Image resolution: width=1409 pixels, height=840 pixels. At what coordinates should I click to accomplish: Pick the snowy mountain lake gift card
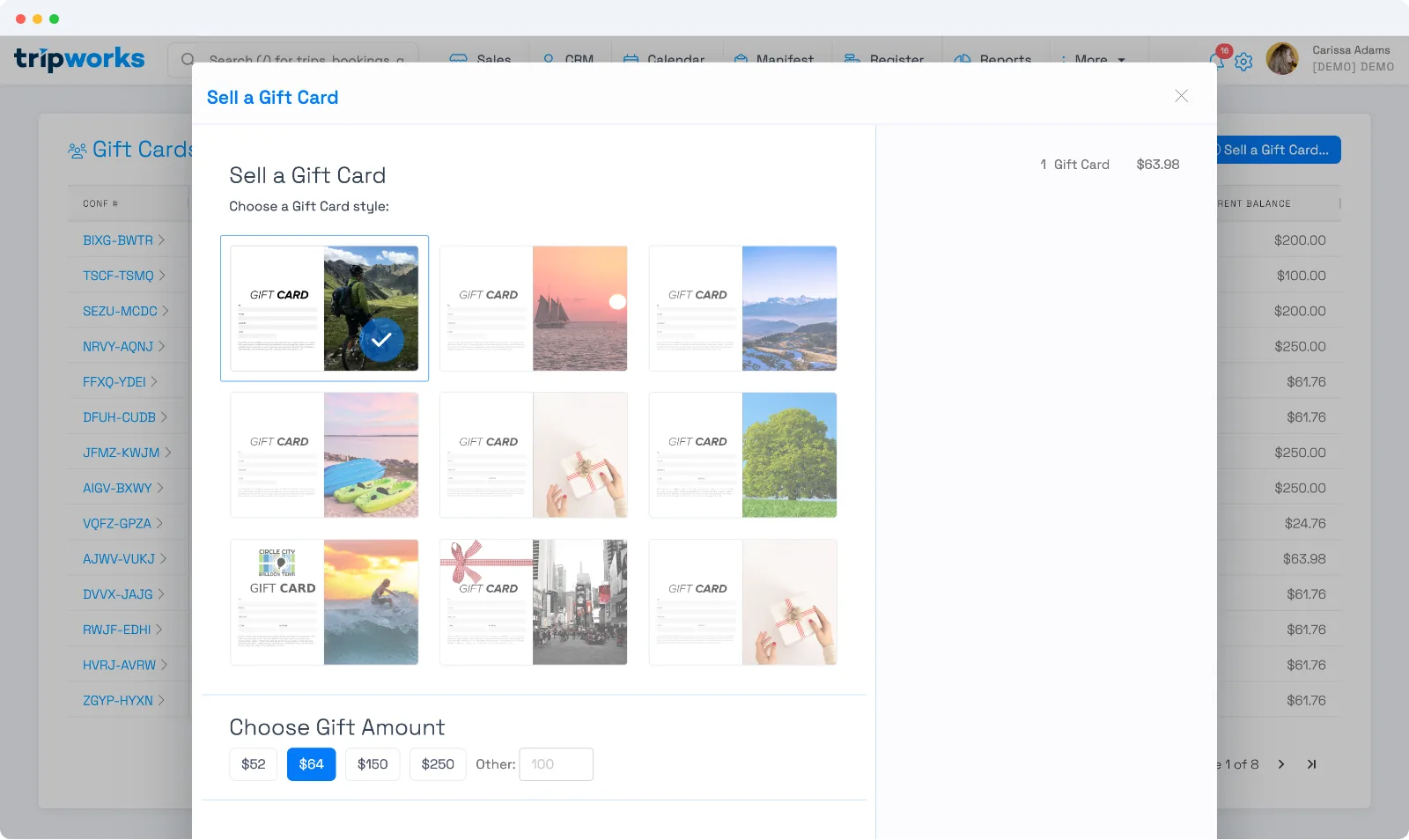click(x=742, y=308)
